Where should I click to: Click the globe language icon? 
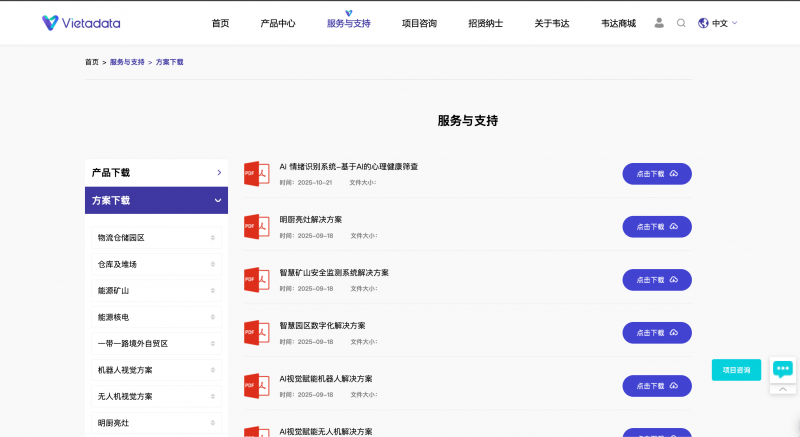click(703, 22)
